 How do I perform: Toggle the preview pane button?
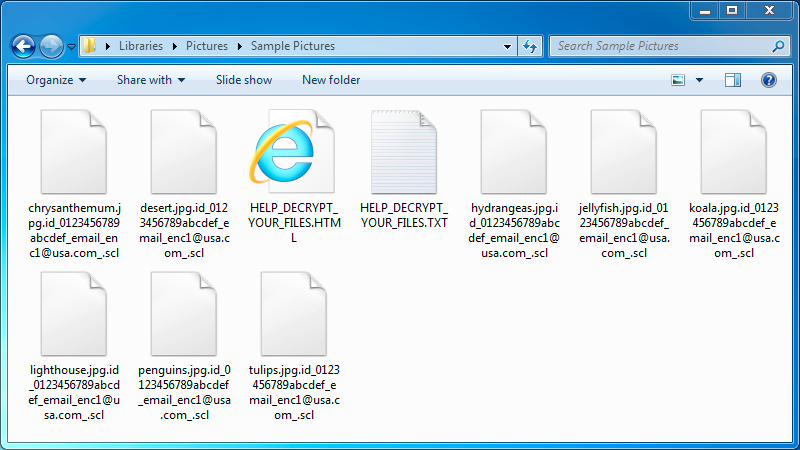(733, 80)
